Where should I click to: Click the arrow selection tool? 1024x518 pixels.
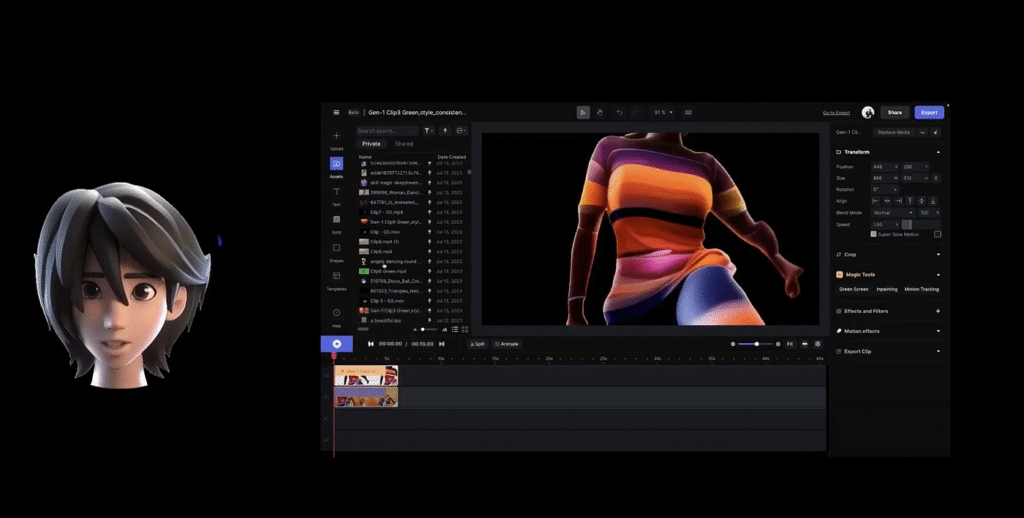click(583, 113)
